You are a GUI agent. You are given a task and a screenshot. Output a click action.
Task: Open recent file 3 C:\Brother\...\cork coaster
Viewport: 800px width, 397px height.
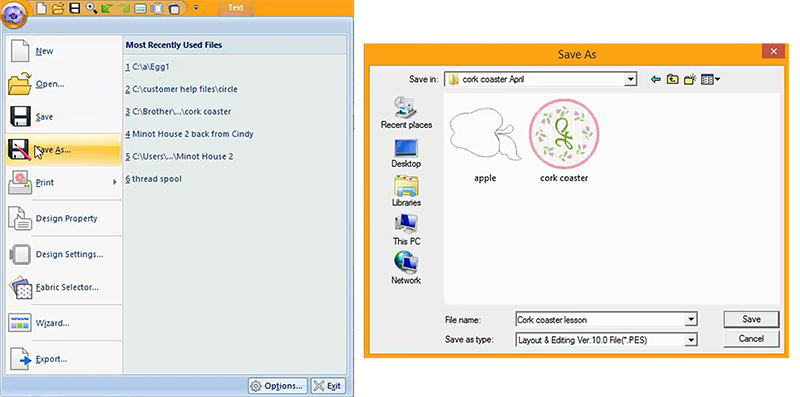[x=179, y=112]
